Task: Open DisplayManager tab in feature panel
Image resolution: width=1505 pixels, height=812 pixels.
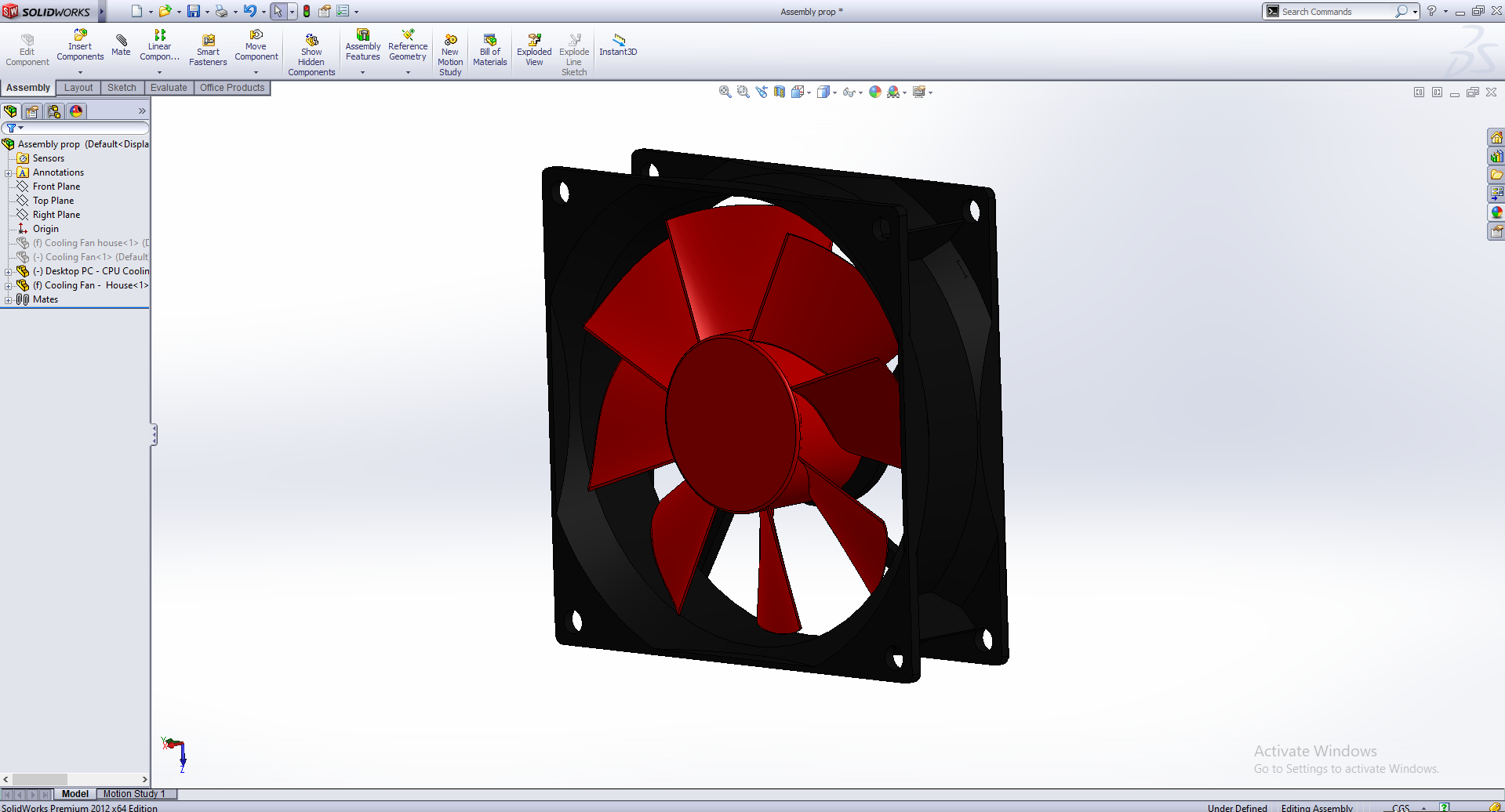Action: pyautogui.click(x=76, y=111)
